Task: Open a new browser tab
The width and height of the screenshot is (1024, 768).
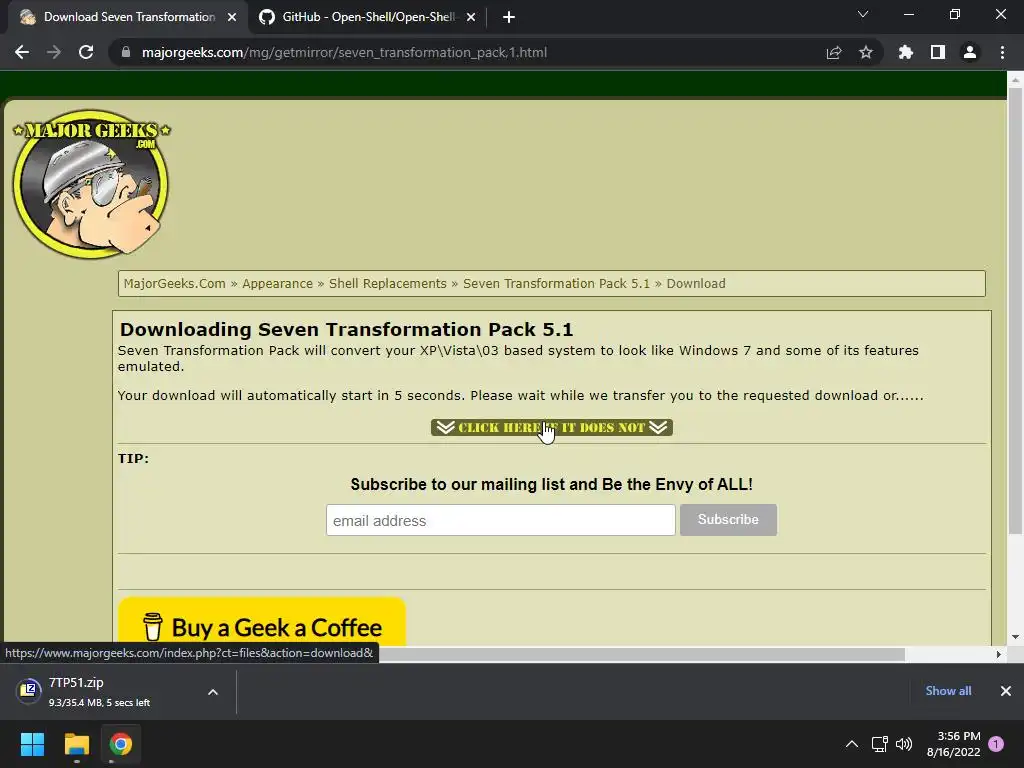Action: (x=509, y=17)
